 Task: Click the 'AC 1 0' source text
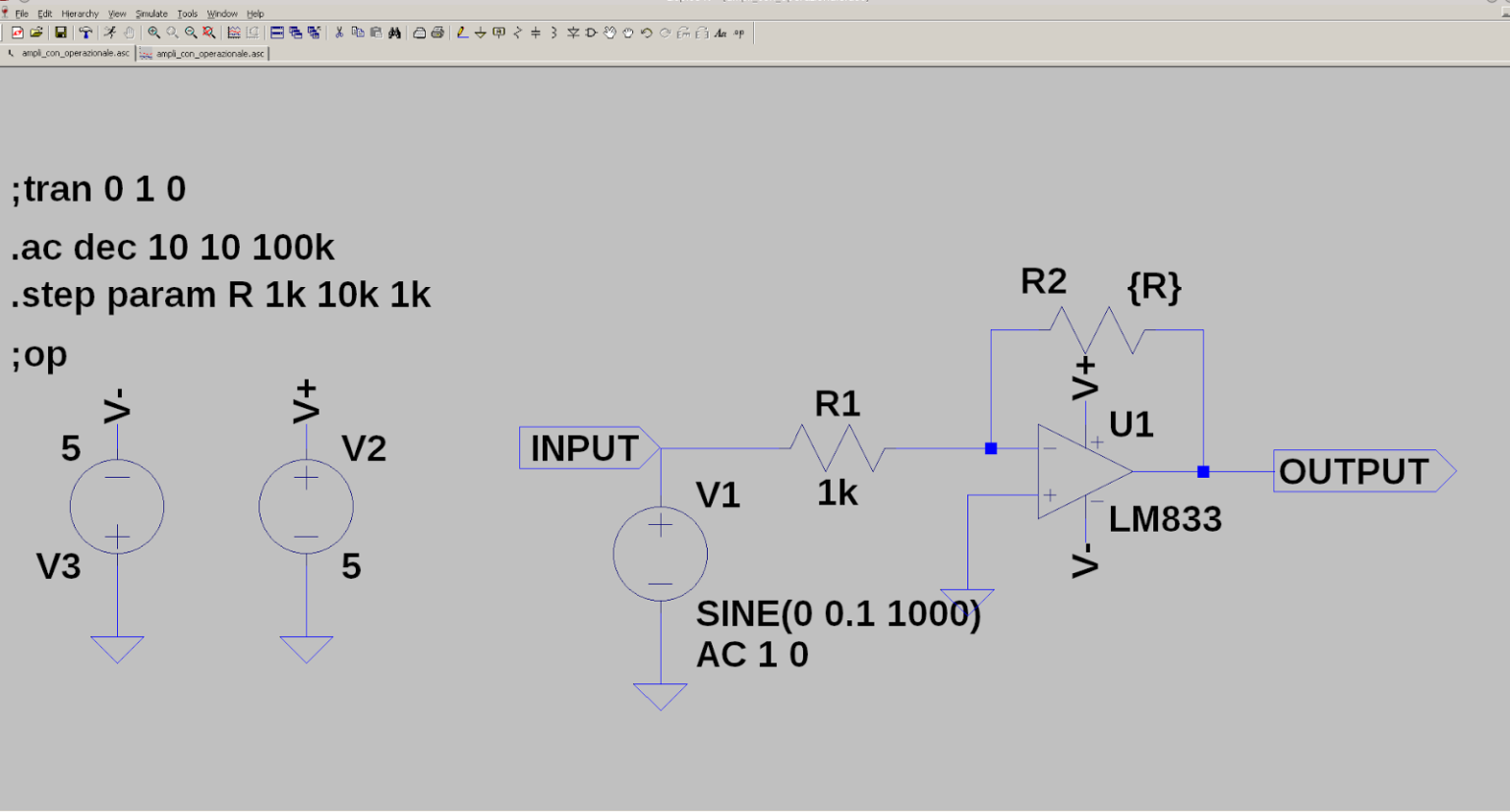(x=752, y=655)
